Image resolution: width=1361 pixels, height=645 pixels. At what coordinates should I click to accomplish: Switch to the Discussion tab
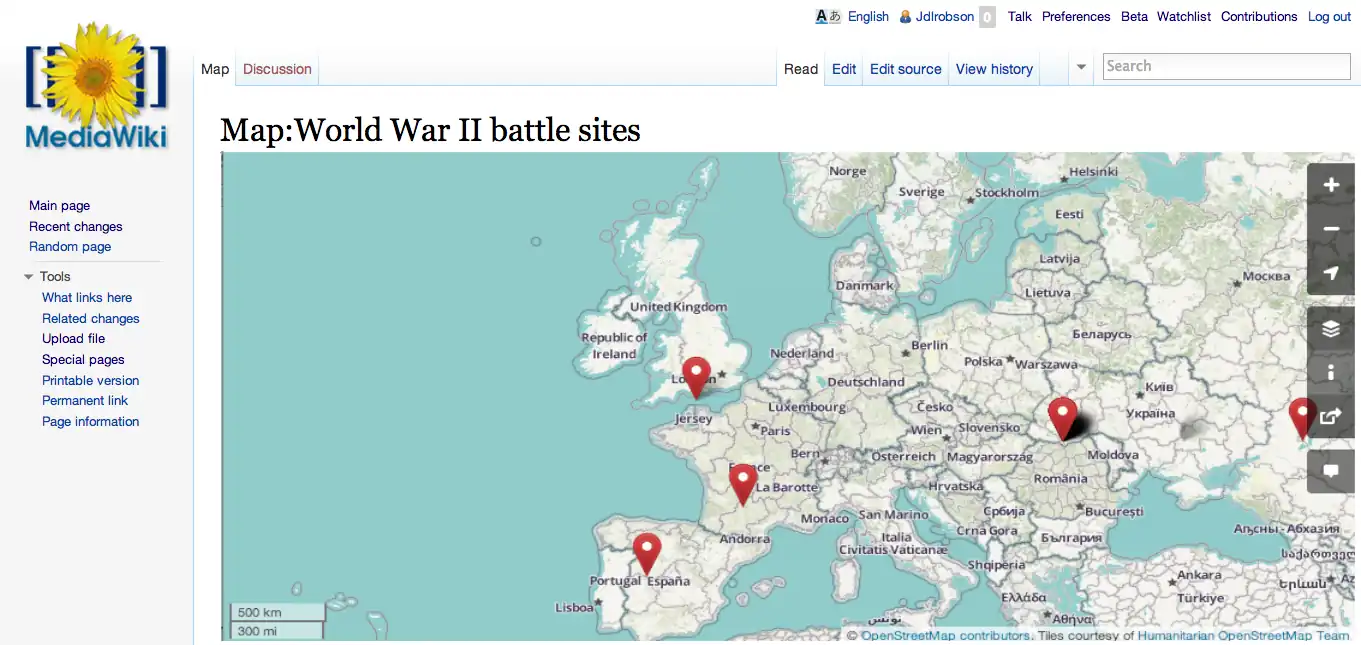point(277,69)
